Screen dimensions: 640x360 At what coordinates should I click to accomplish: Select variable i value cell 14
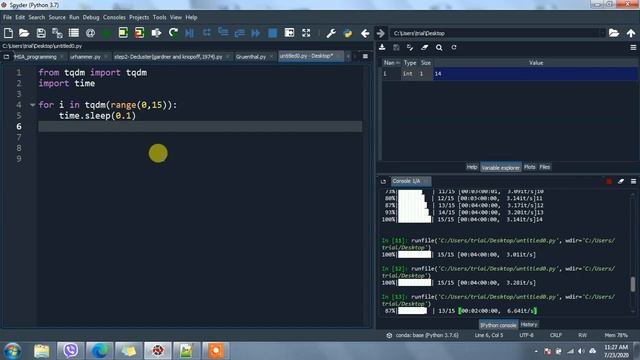coord(535,73)
